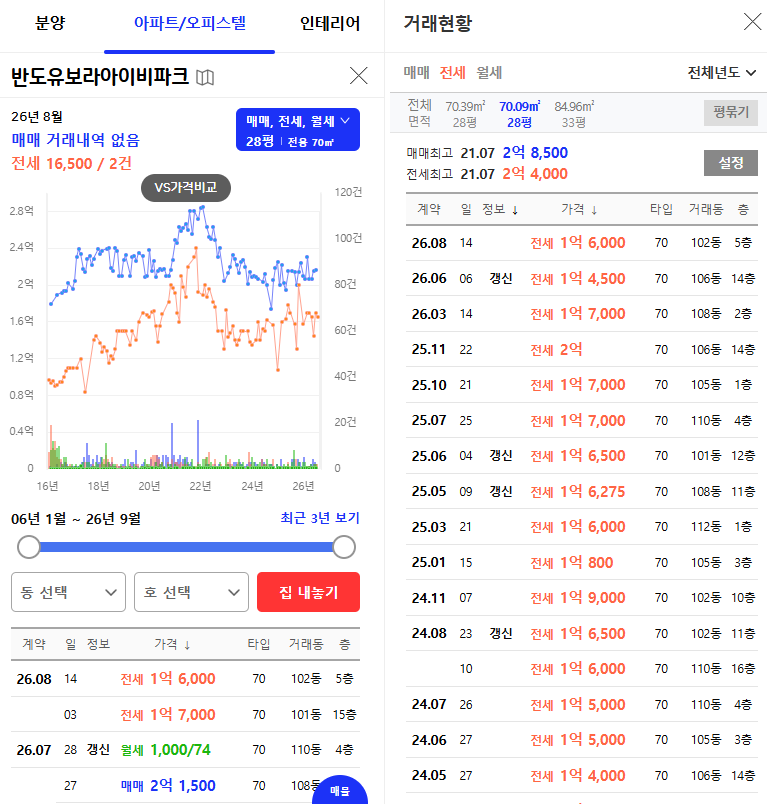Sort by 가격 arrow in 거래현황 table
Image resolution: width=767 pixels, height=804 pixels.
click(x=594, y=210)
